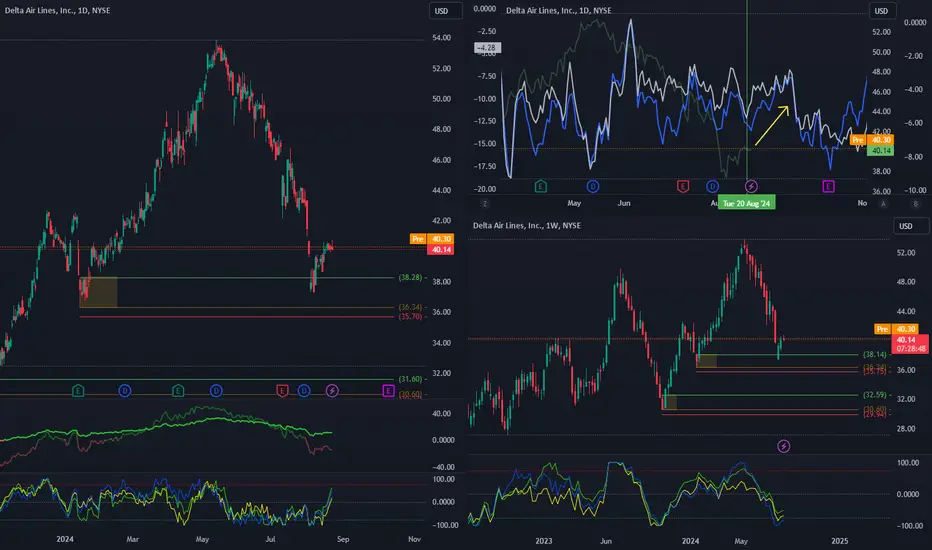
Task: Click the left chart title Delta Air Lines 1D NYSE
Action: pyautogui.click(x=57, y=10)
